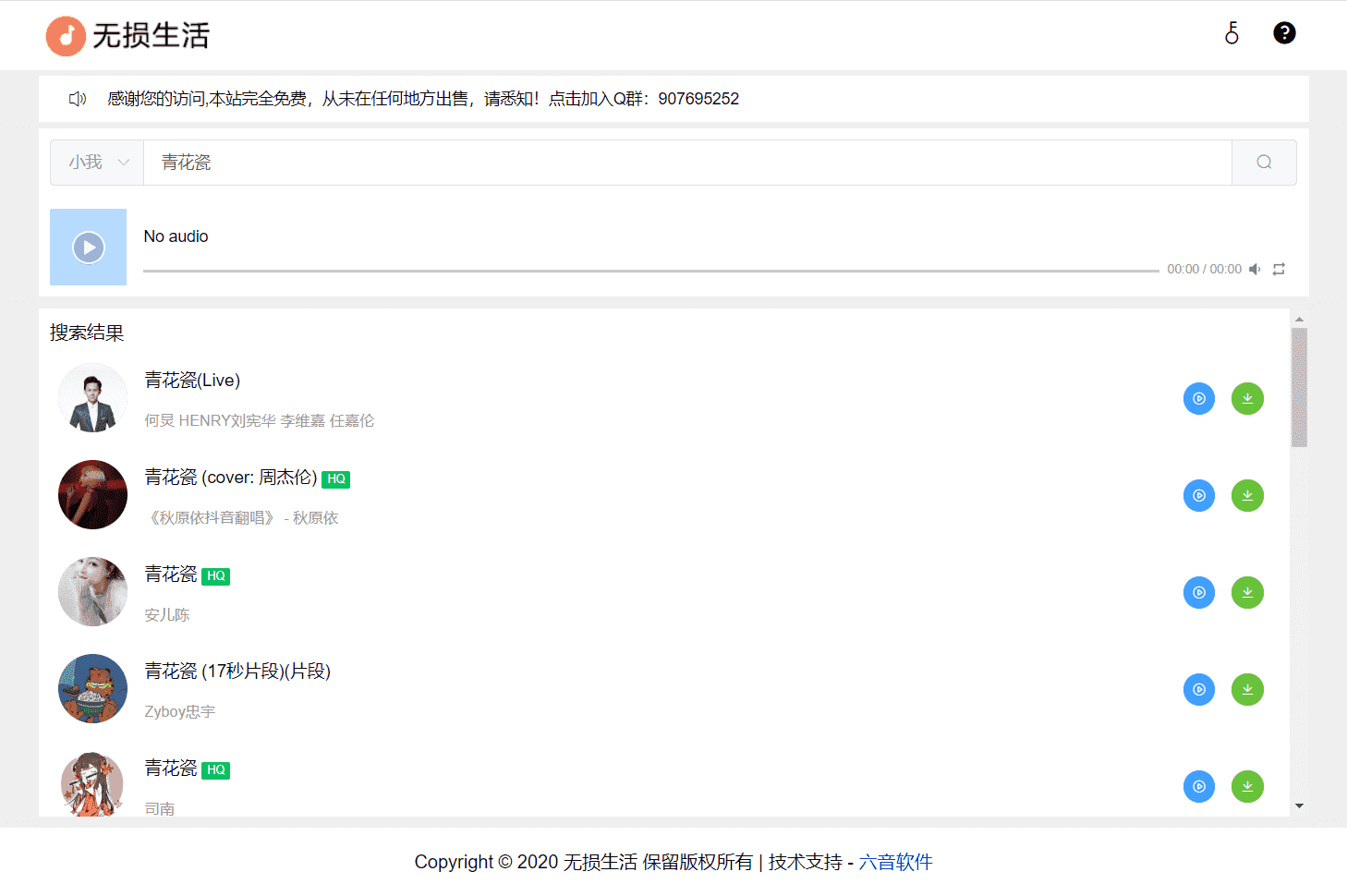Click the artist text 安儿陈
Screen dimensions: 1347x896
click(x=167, y=615)
